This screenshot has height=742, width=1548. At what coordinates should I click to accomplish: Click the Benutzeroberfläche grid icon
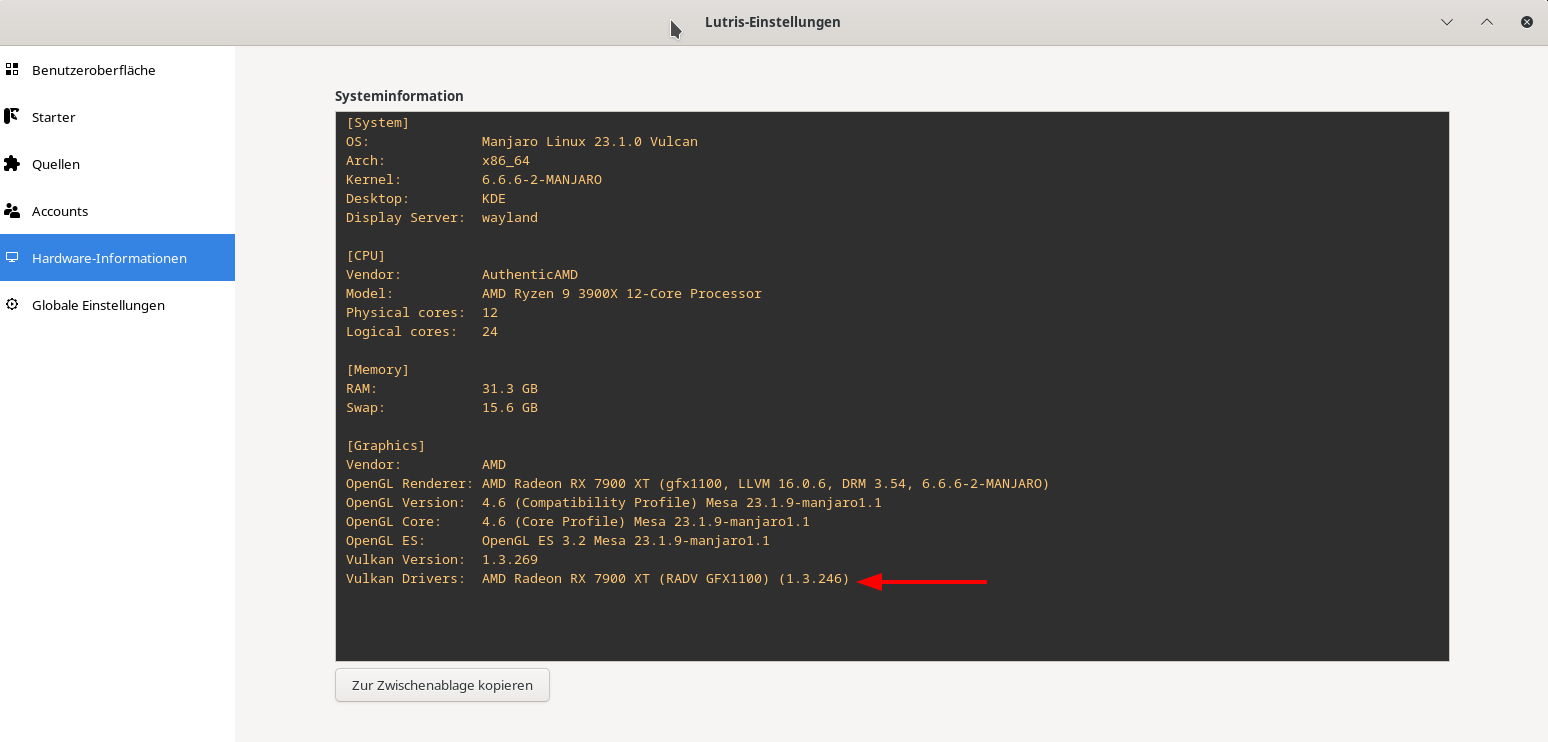(12, 69)
